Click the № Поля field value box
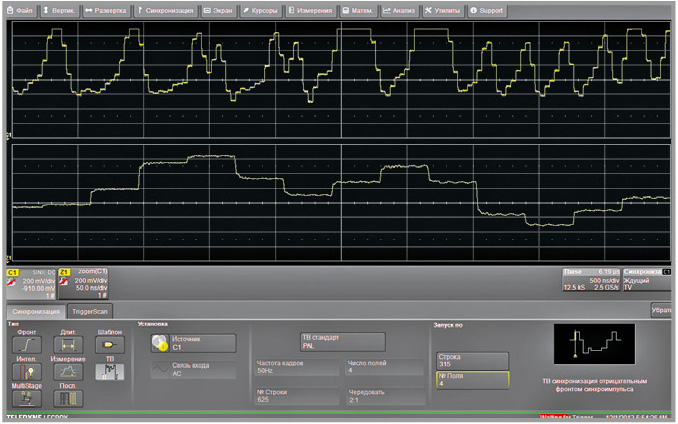The height and width of the screenshot is (424, 678). click(x=472, y=379)
